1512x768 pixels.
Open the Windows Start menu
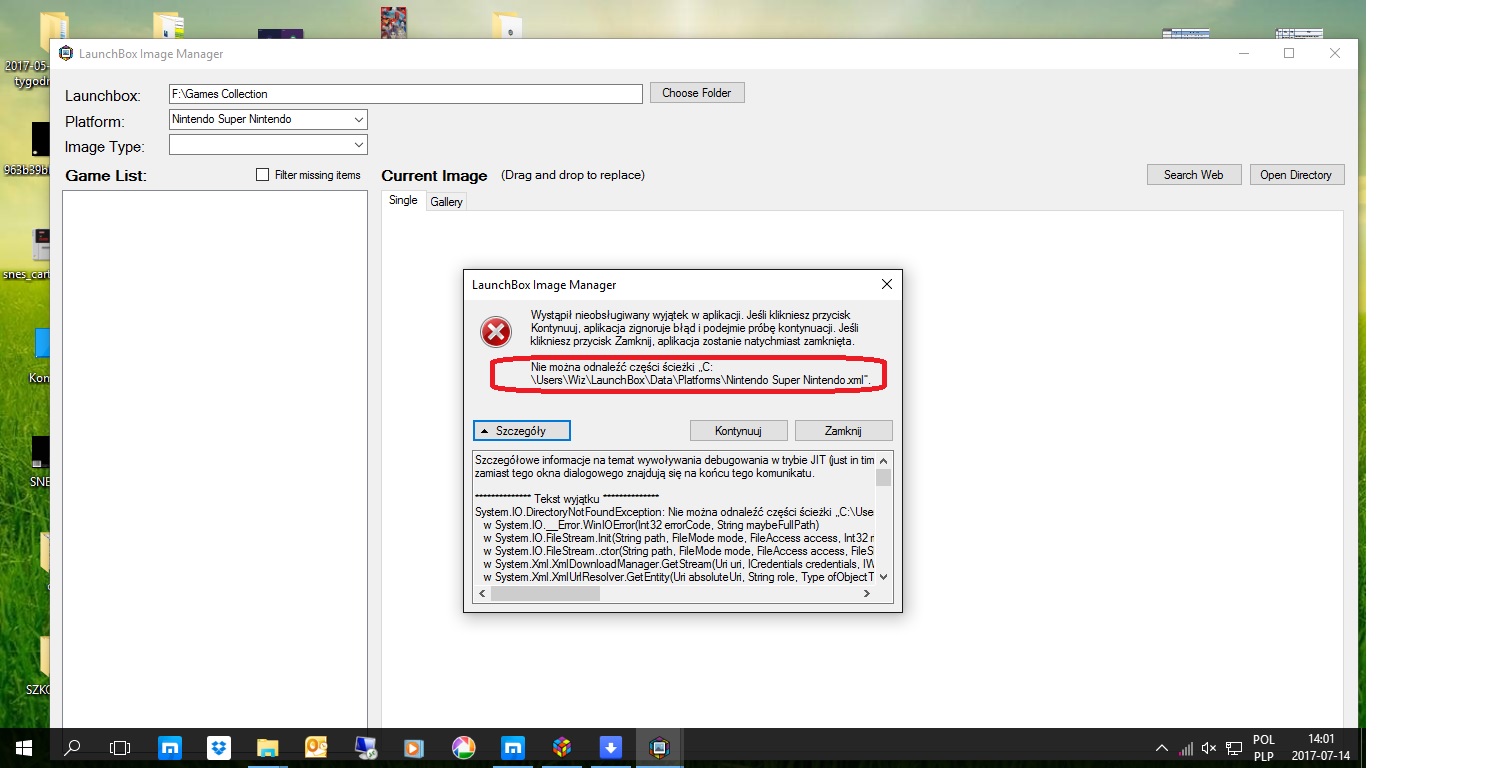pos(23,747)
